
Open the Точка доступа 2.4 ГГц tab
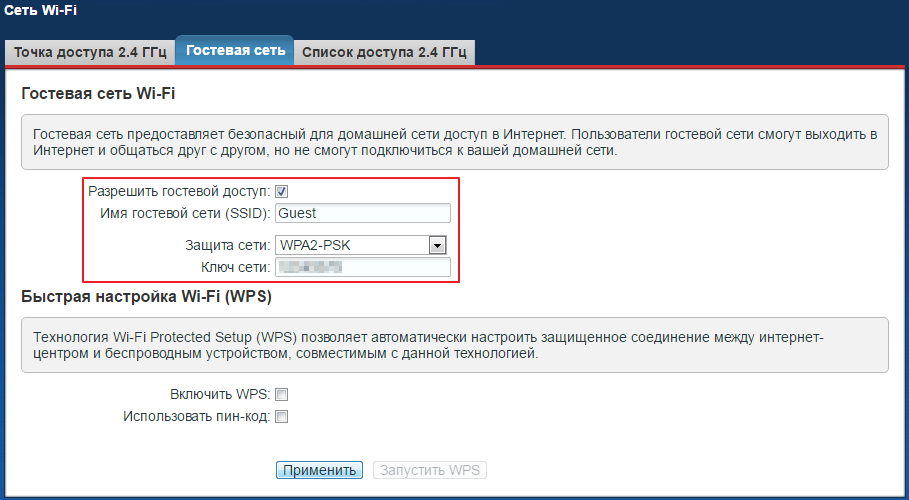point(89,51)
